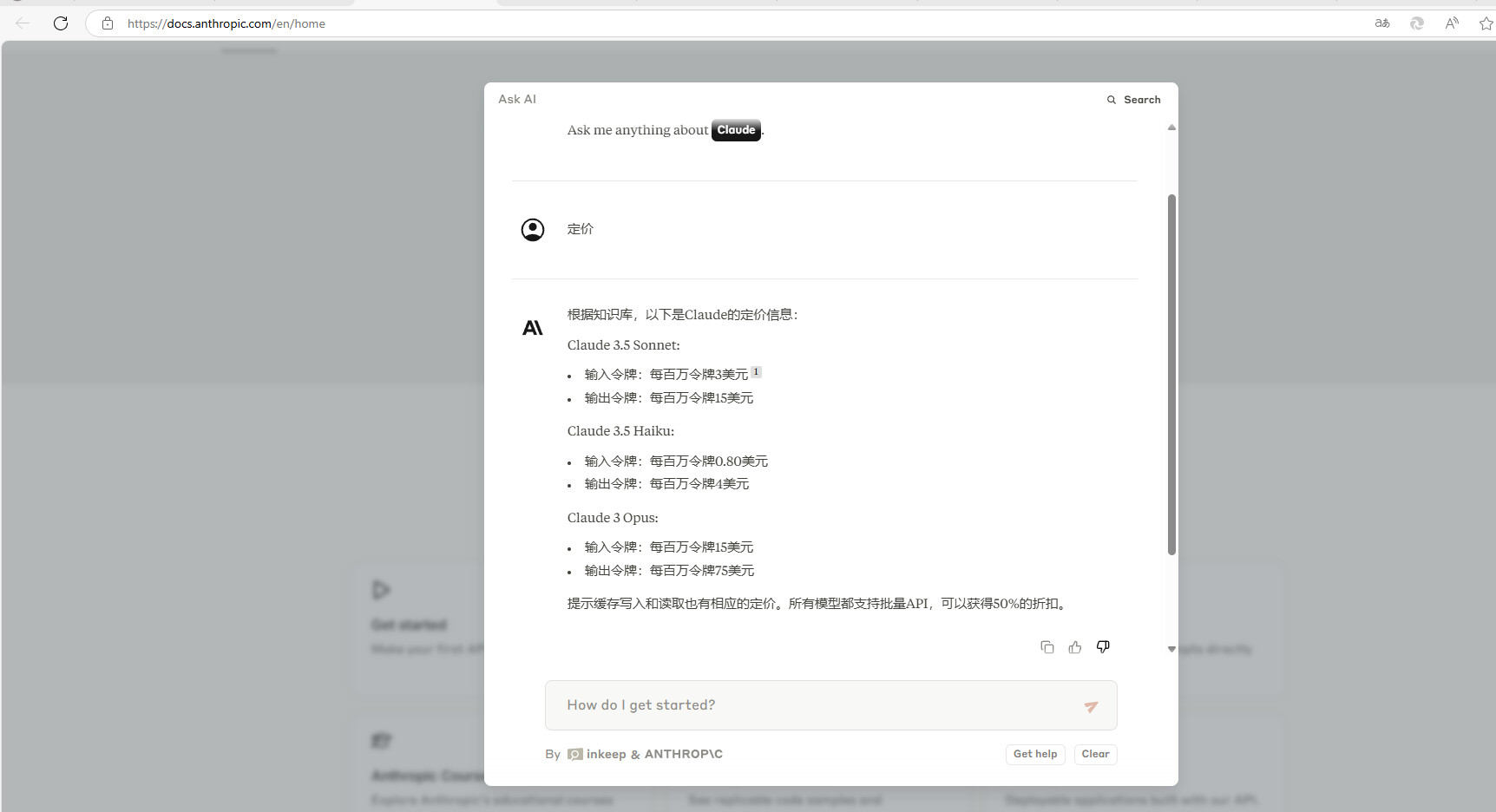Click the Anthropic logo next to the answer

(x=532, y=327)
